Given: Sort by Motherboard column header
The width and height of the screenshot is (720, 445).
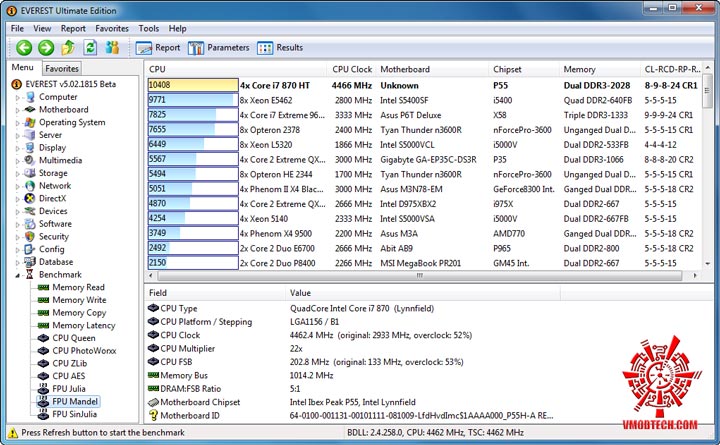Looking at the screenshot, I should [x=433, y=69].
